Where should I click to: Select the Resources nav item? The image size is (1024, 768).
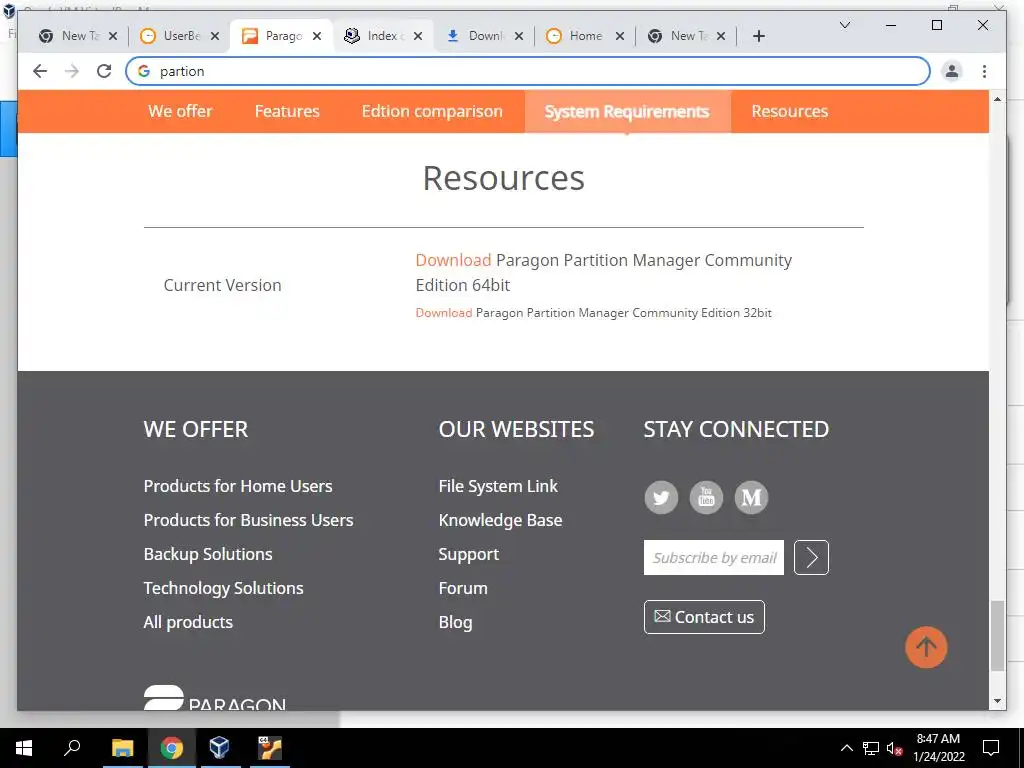790,111
